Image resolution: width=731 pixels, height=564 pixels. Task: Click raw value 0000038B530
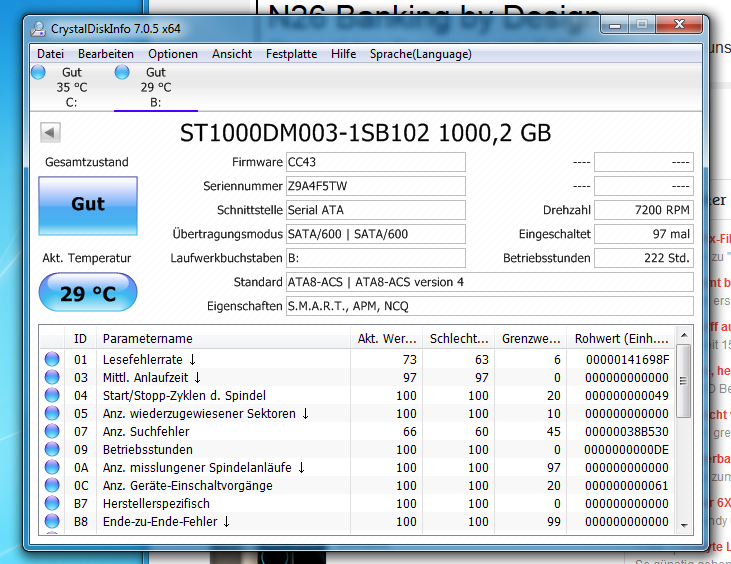tap(627, 432)
